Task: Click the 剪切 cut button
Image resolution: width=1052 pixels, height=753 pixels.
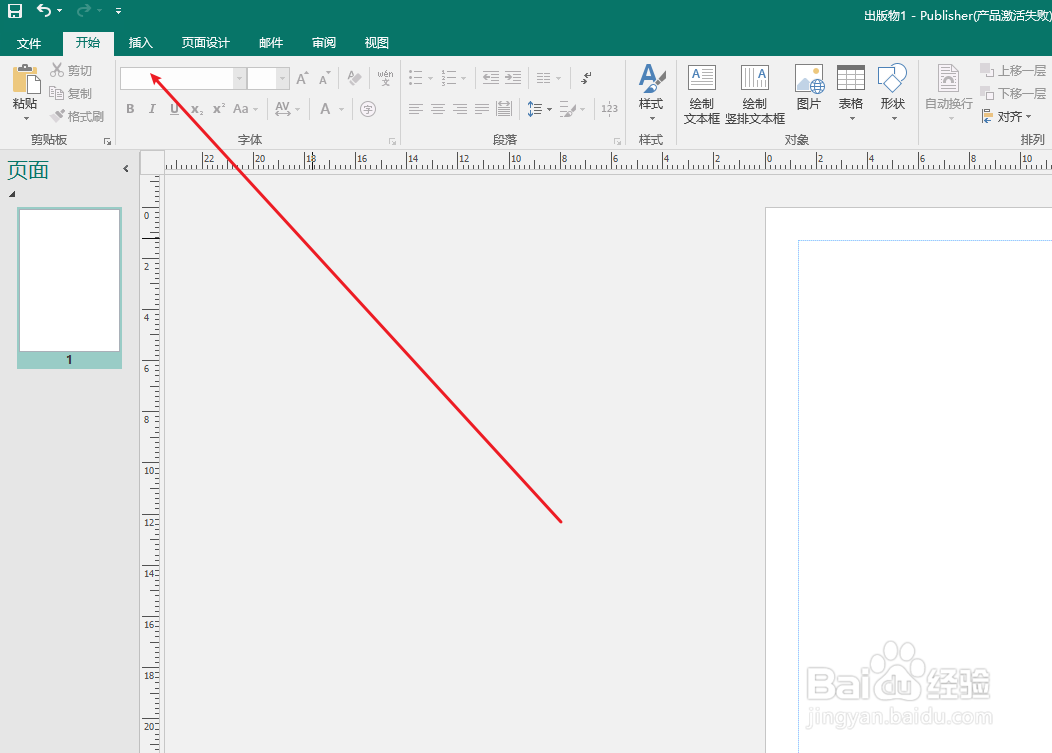Action: [71, 70]
